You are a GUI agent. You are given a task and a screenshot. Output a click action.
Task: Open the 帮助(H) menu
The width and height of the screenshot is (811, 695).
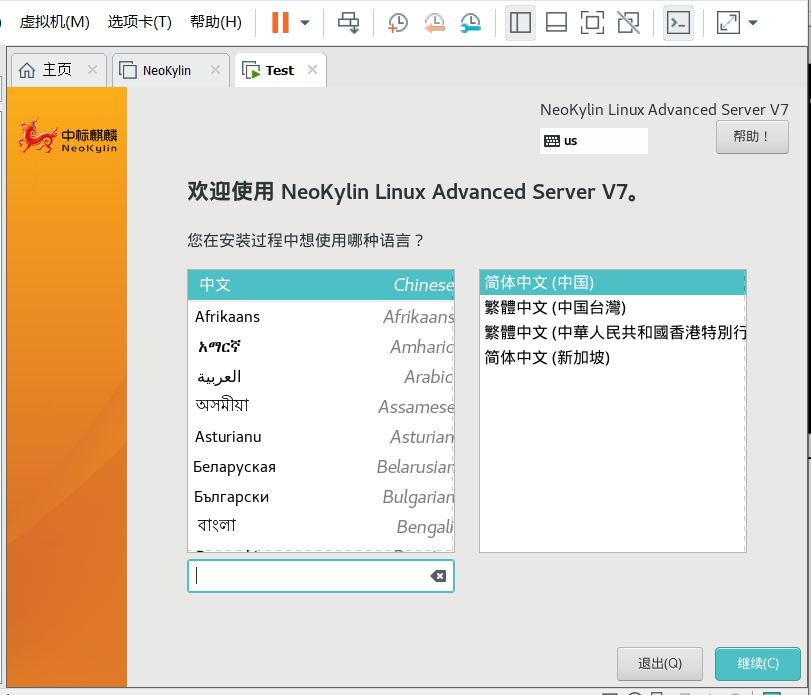pyautogui.click(x=216, y=22)
